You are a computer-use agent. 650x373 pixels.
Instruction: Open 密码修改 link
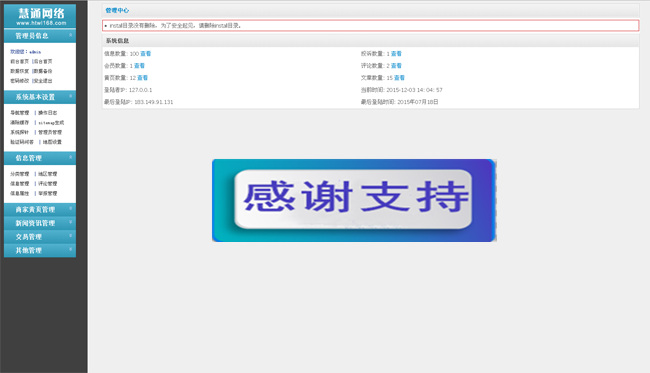pyautogui.click(x=19, y=81)
